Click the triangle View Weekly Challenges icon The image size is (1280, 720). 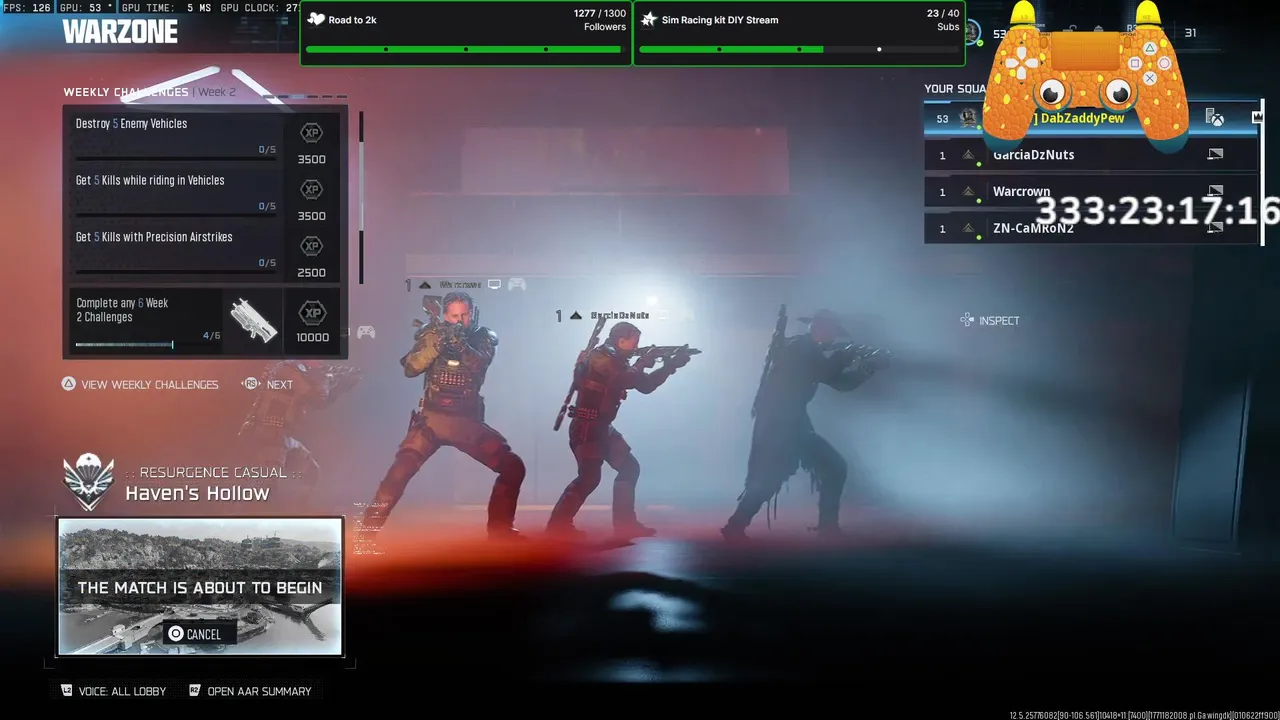[x=68, y=384]
